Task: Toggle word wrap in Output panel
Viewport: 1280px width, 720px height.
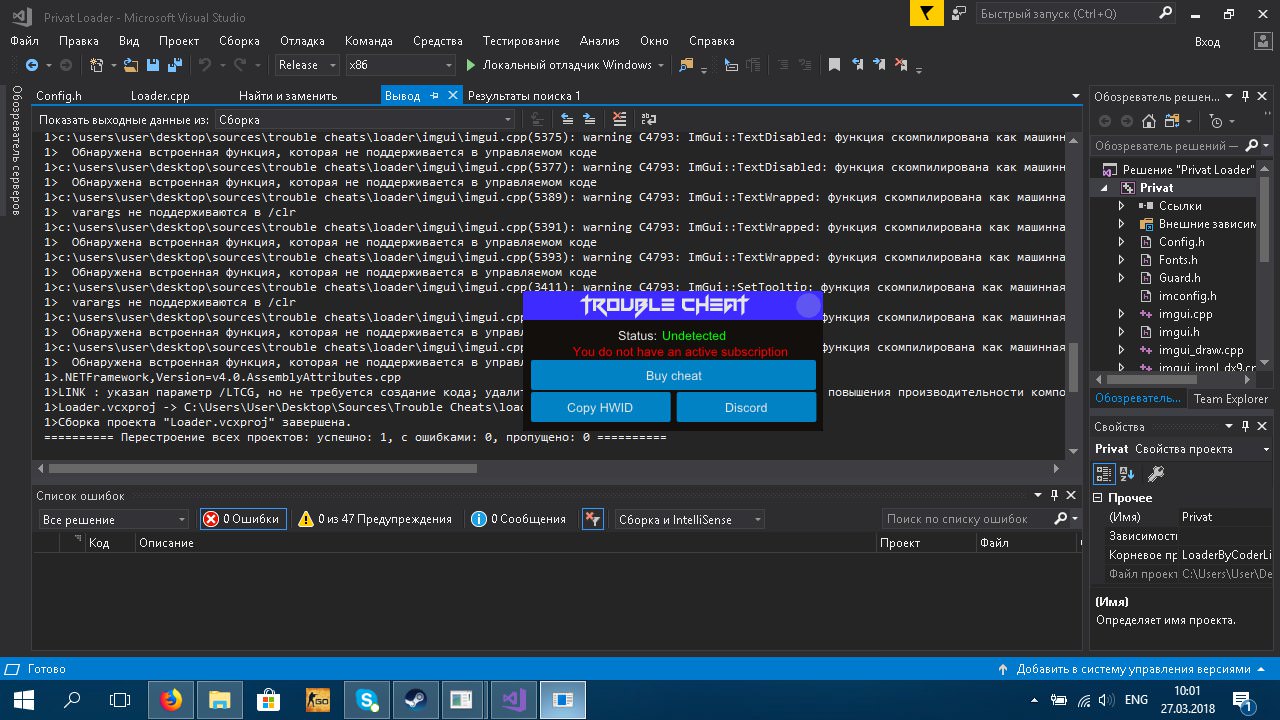Action: click(x=650, y=119)
